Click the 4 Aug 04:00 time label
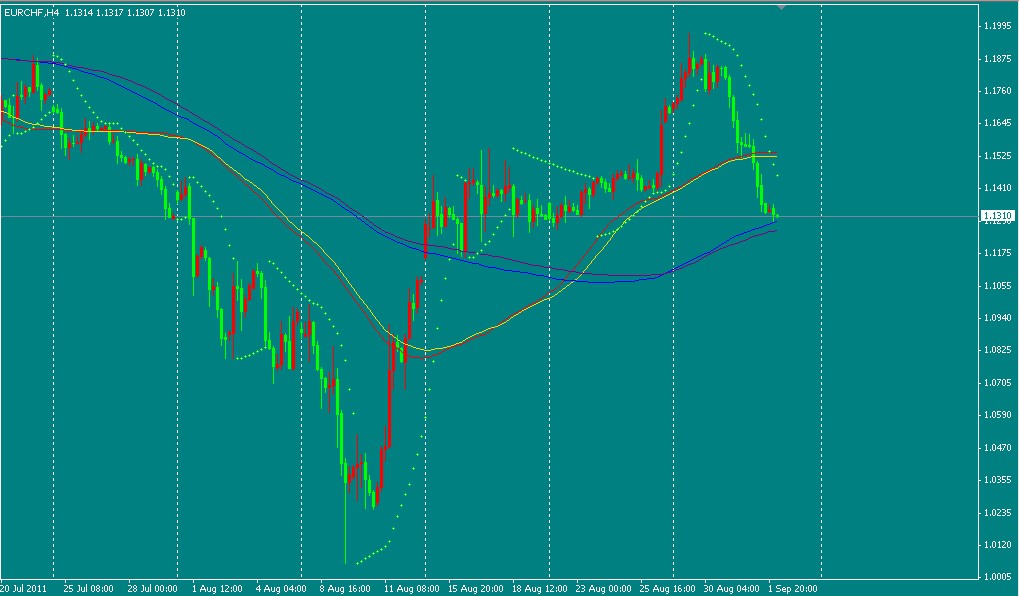This screenshot has width=1020, height=596. coord(281,589)
